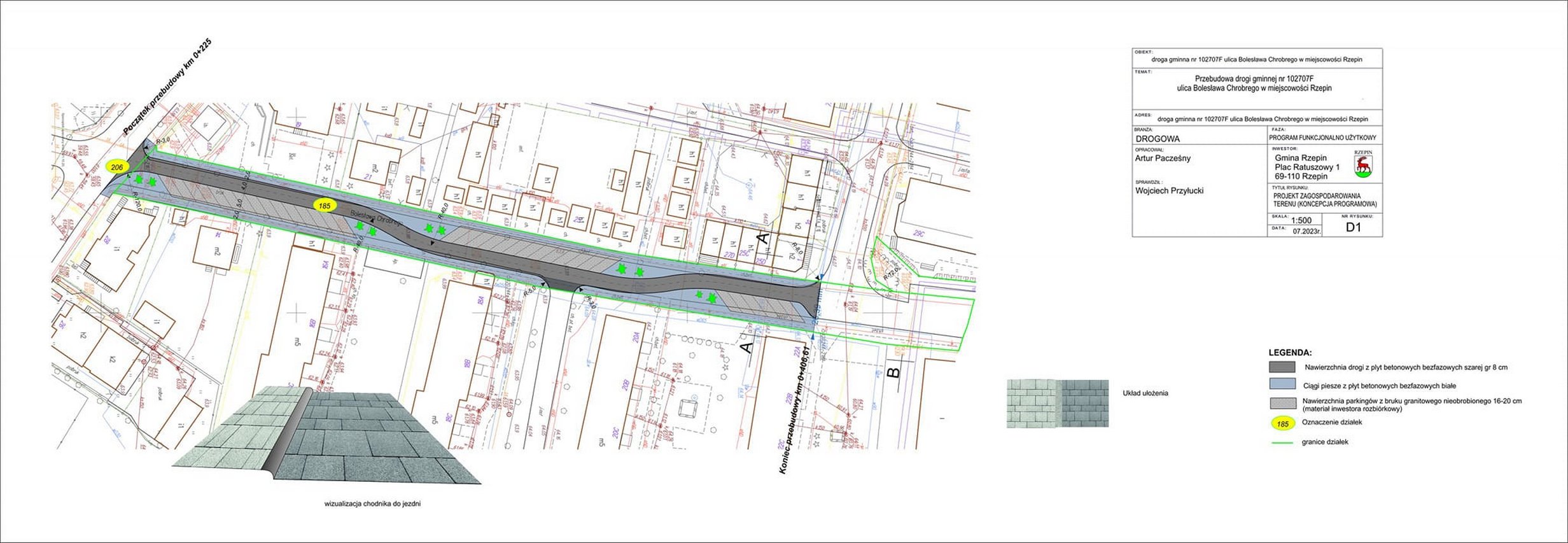The image size is (1568, 543).
Task: Click the Rzepin coat of arms emblem
Action: pyautogui.click(x=1363, y=165)
